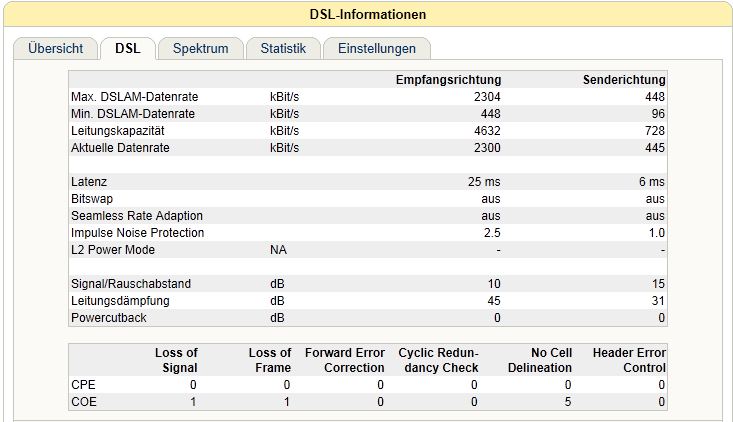
Task: Click the Forward Error Correction column header
Action: (345, 360)
